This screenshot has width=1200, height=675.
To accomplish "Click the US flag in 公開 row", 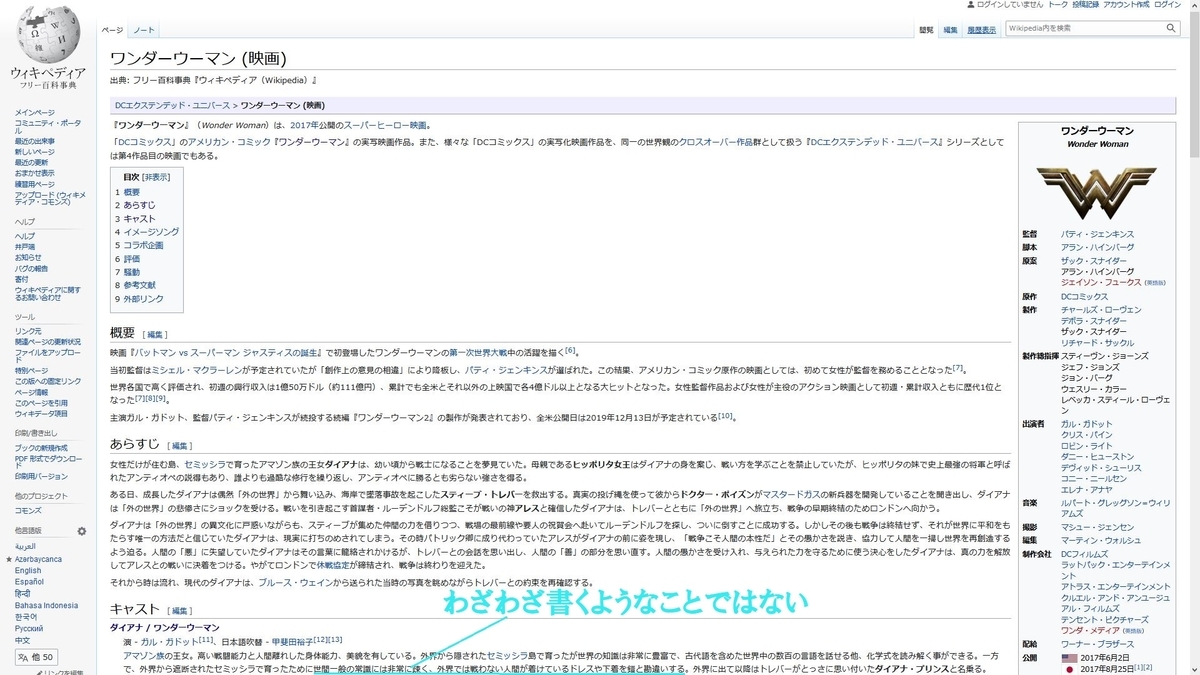I will (x=1069, y=658).
